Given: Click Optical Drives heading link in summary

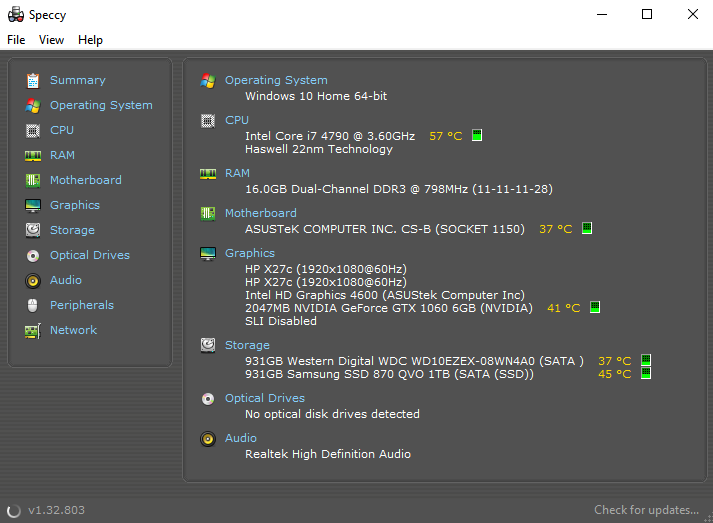Looking at the screenshot, I should click(265, 398).
